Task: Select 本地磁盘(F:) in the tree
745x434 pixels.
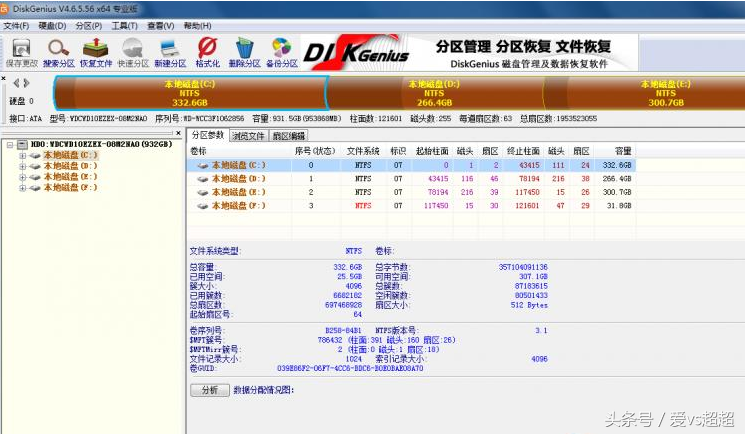Action: [70, 188]
